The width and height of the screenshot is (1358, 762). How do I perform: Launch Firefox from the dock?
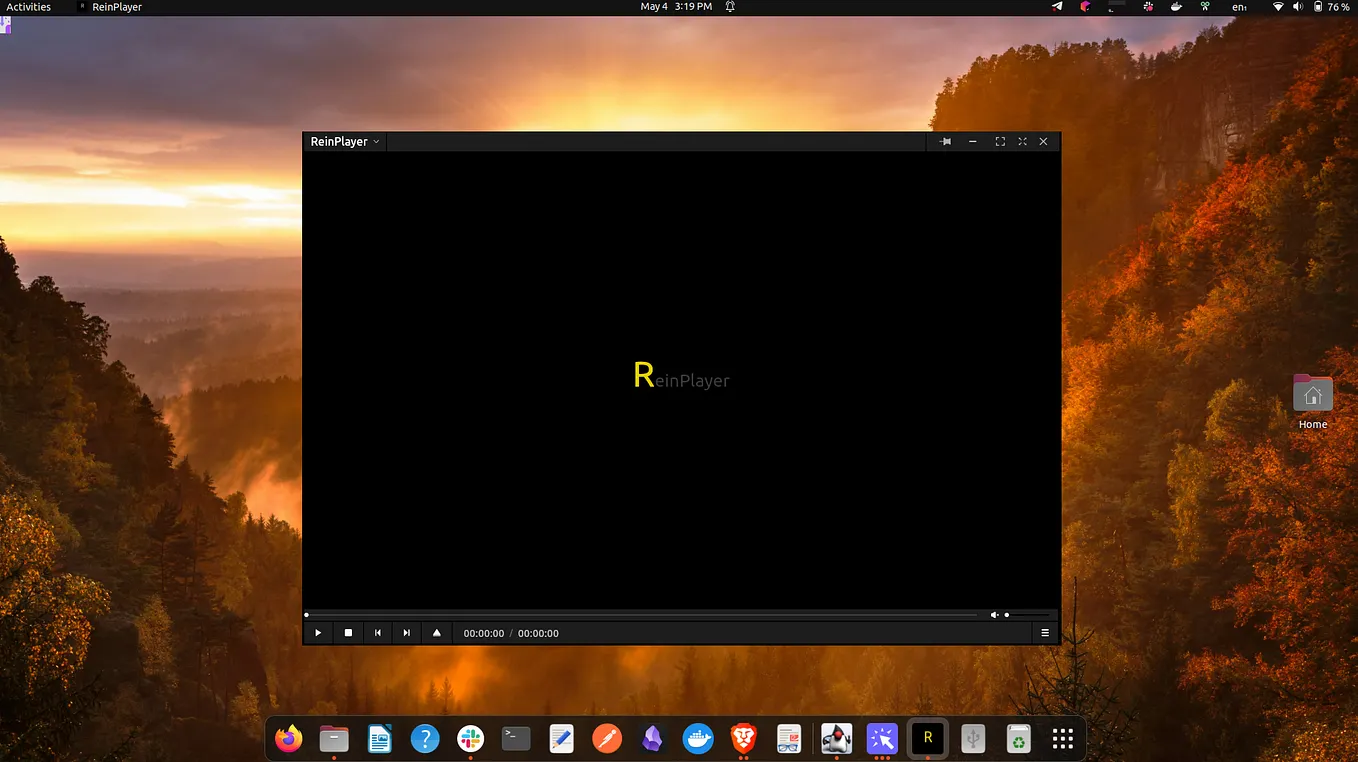pyautogui.click(x=289, y=739)
